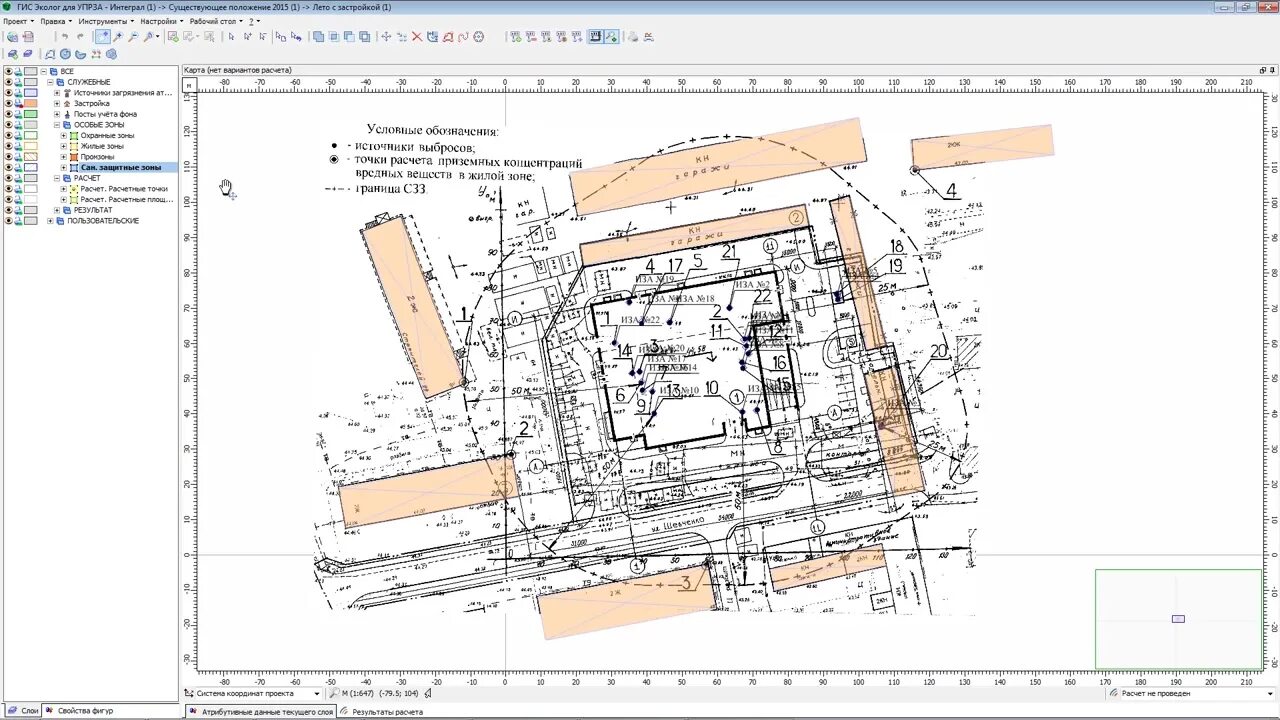Click the overview mini-map at bottom right
This screenshot has height=720, width=1280.
point(1178,619)
